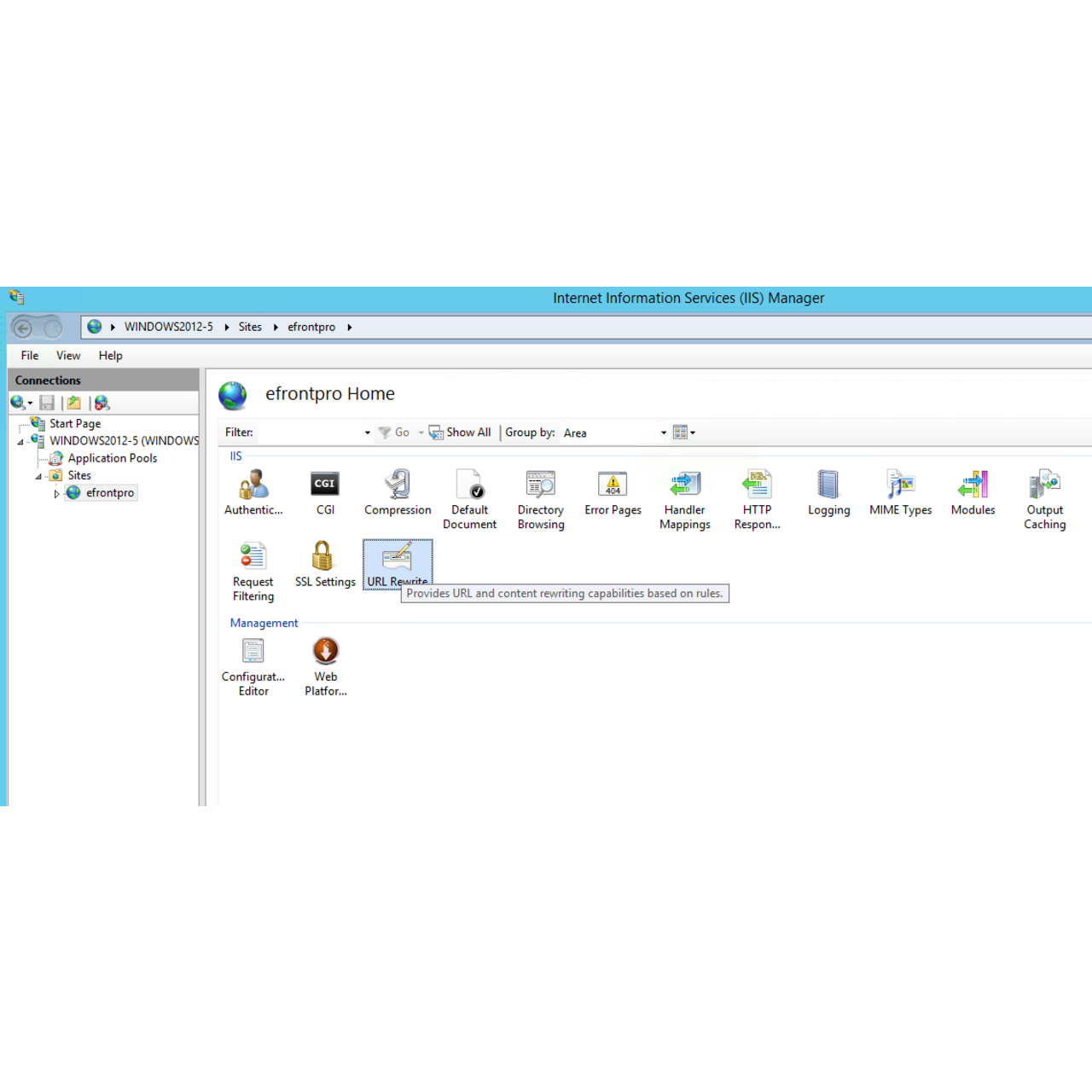Click the Show All button
1092x1092 pixels.
pos(460,433)
